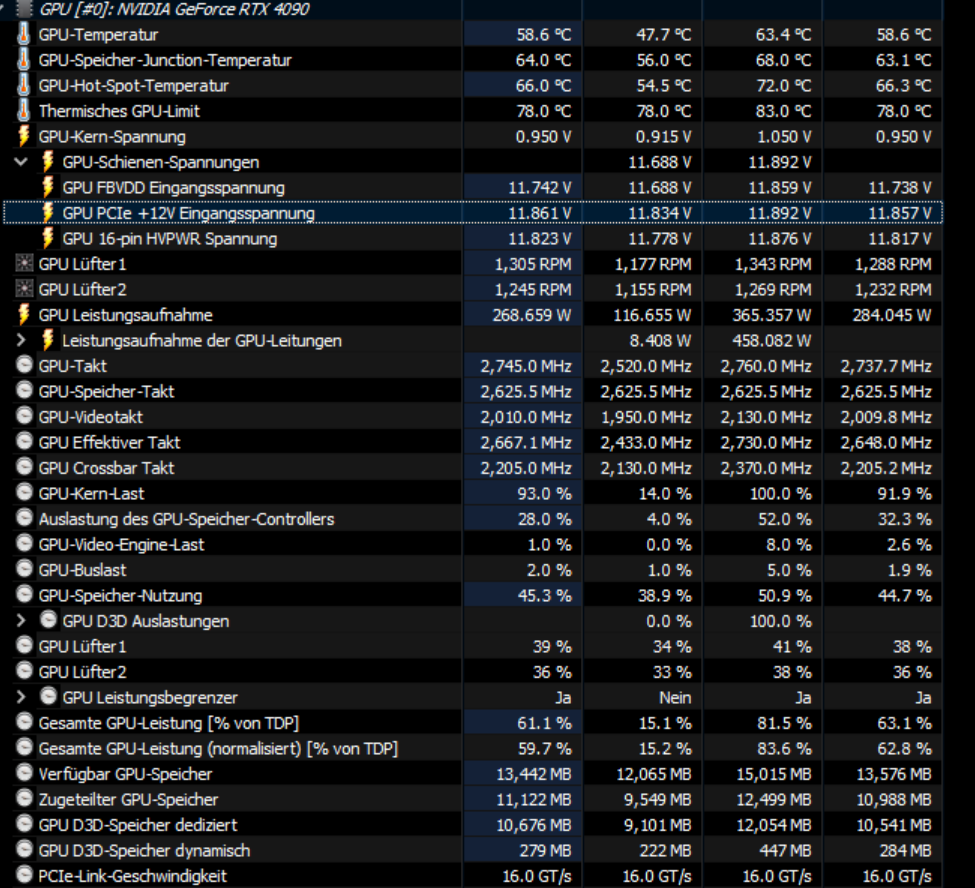Image resolution: width=975 pixels, height=888 pixels.
Task: Click the GPU Lüfter1 value 1,305 RPM
Action: click(x=533, y=264)
